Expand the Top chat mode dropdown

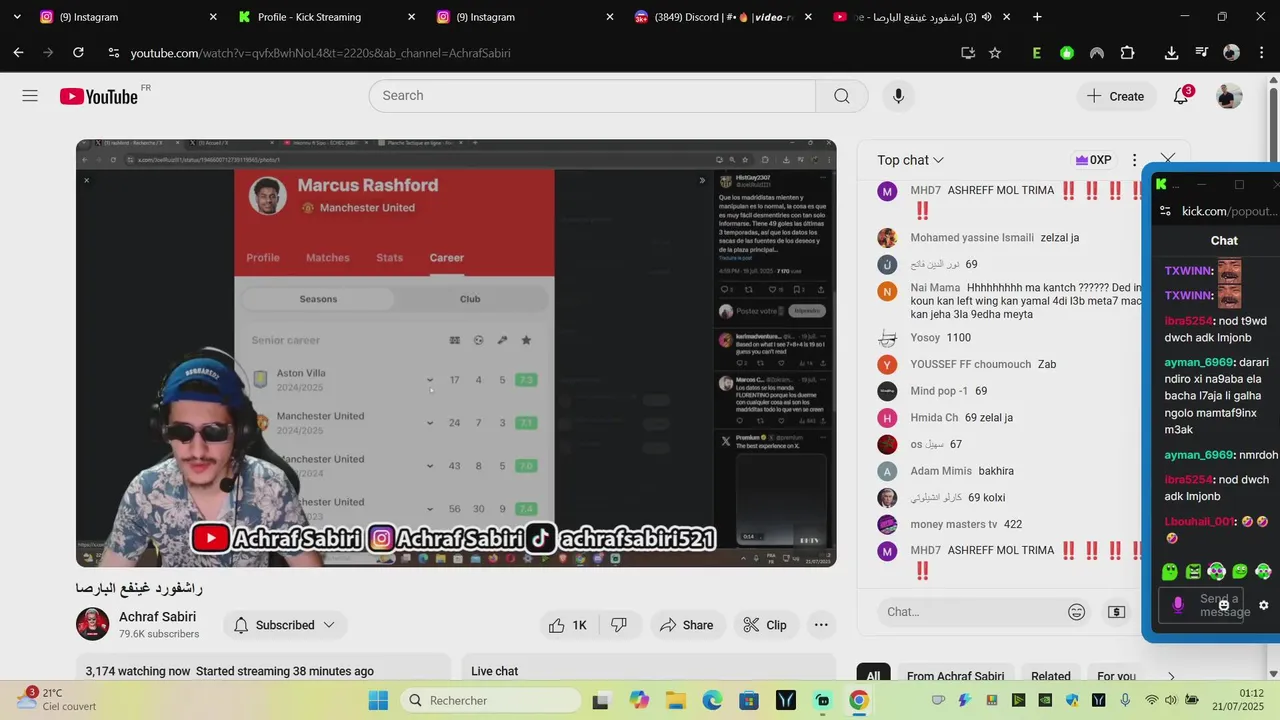pos(911,160)
